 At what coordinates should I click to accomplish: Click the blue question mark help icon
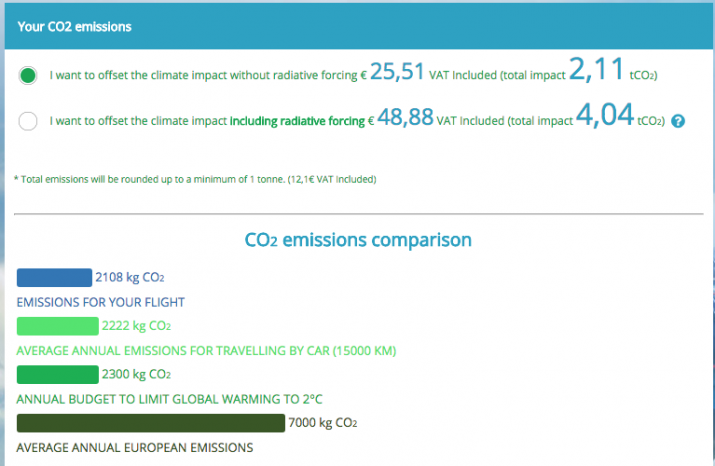[678, 121]
